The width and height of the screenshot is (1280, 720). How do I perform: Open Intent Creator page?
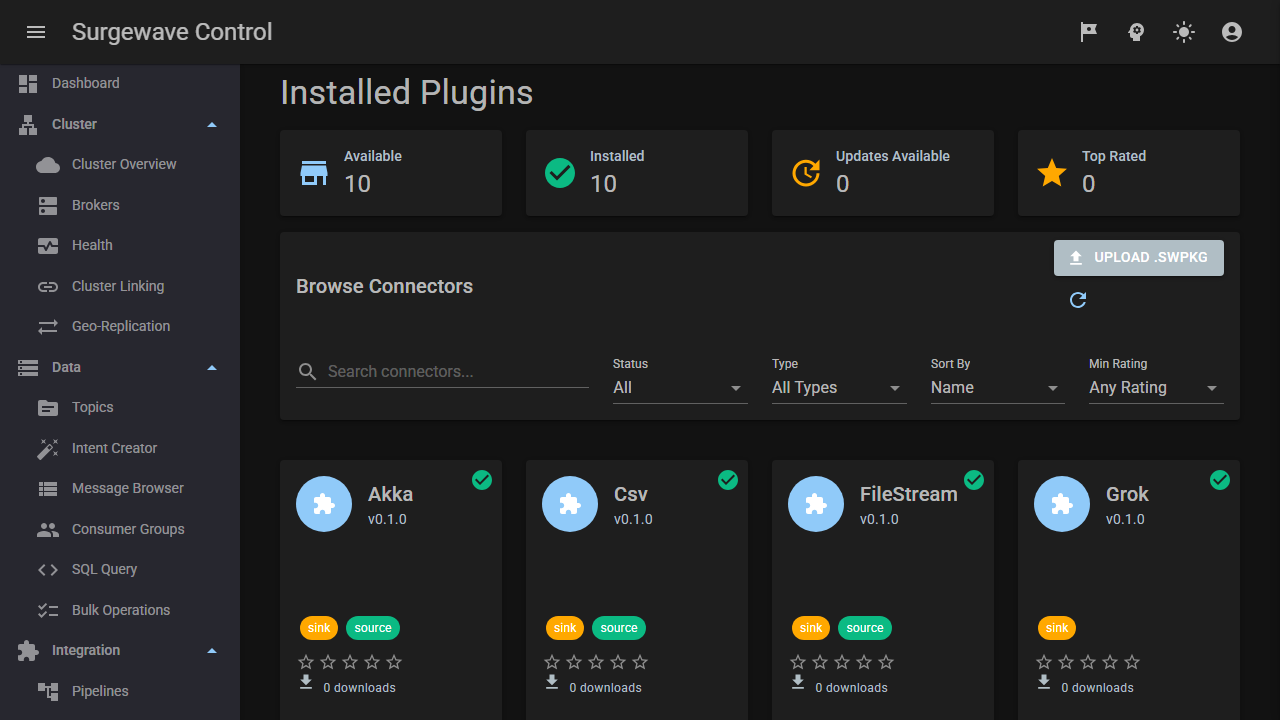tap(120, 448)
